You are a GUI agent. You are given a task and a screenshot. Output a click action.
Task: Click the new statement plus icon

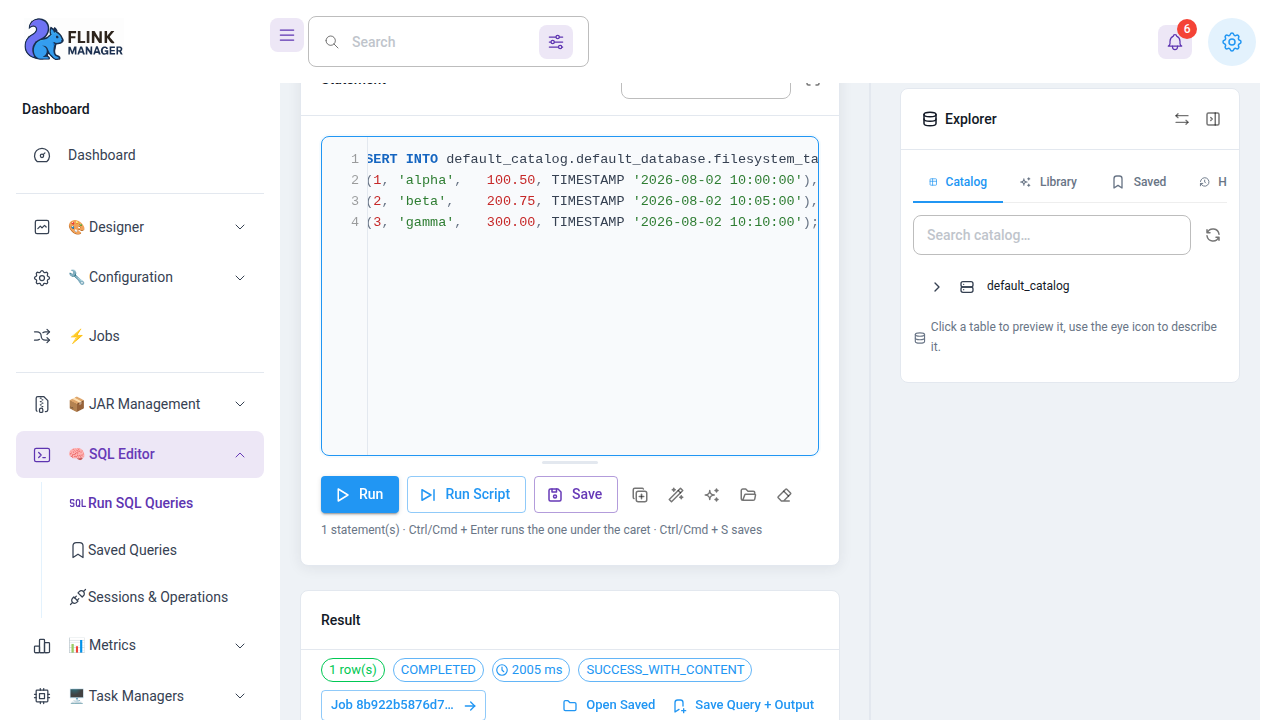pyautogui.click(x=640, y=495)
